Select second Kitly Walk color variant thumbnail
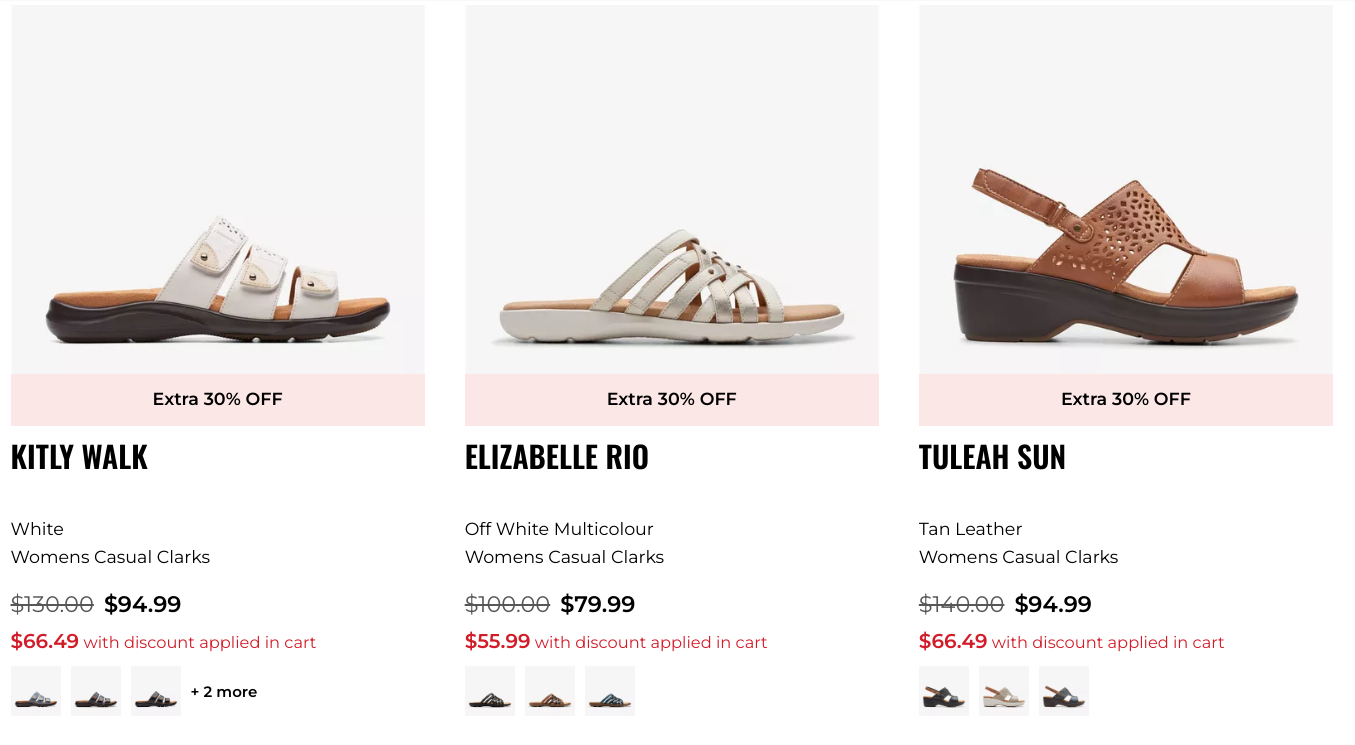Screen dimensions: 1355x745 (96, 691)
